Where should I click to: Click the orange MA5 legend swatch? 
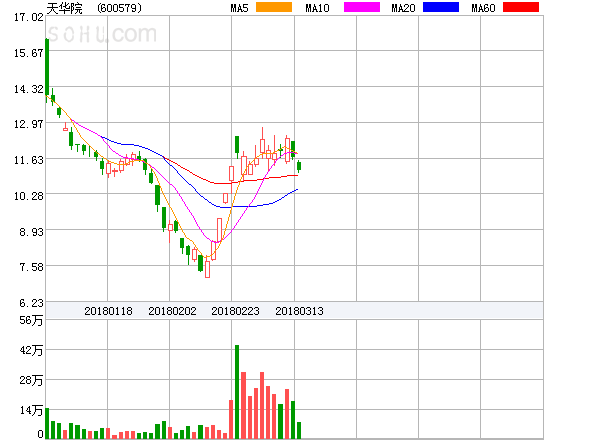(x=274, y=7)
